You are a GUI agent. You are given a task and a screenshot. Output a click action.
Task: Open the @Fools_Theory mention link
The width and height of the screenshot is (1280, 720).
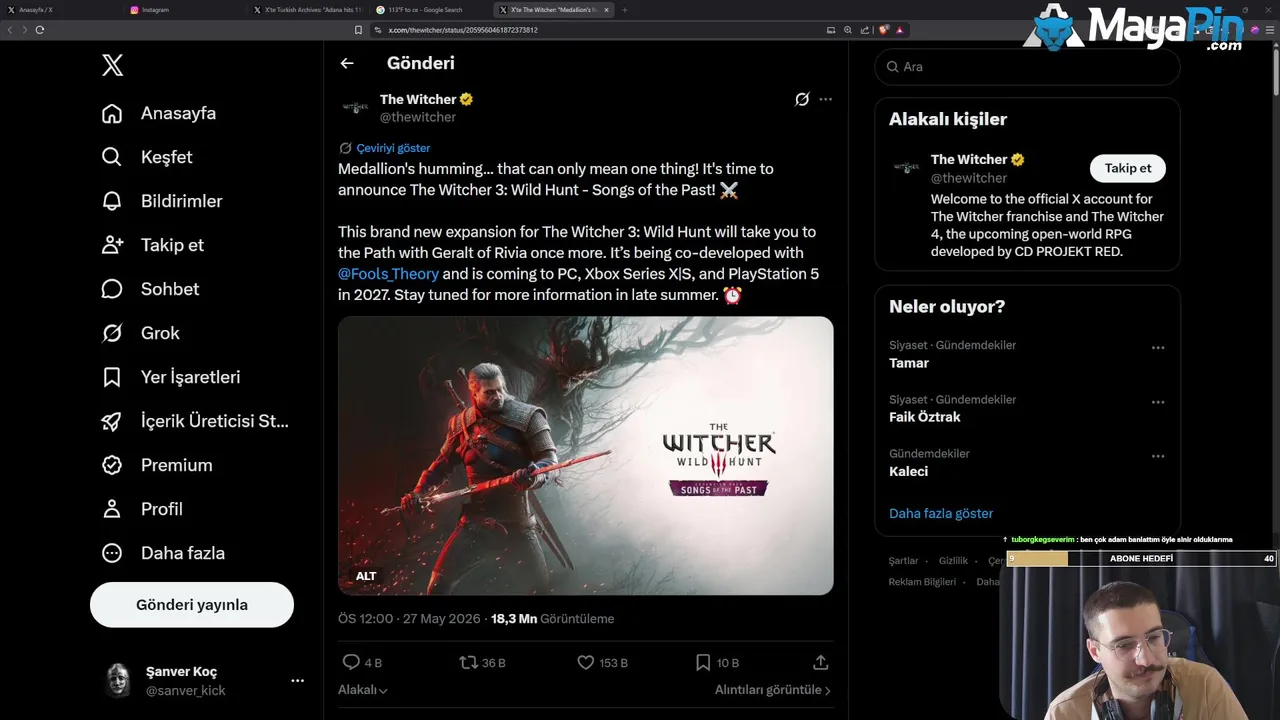pos(388,274)
